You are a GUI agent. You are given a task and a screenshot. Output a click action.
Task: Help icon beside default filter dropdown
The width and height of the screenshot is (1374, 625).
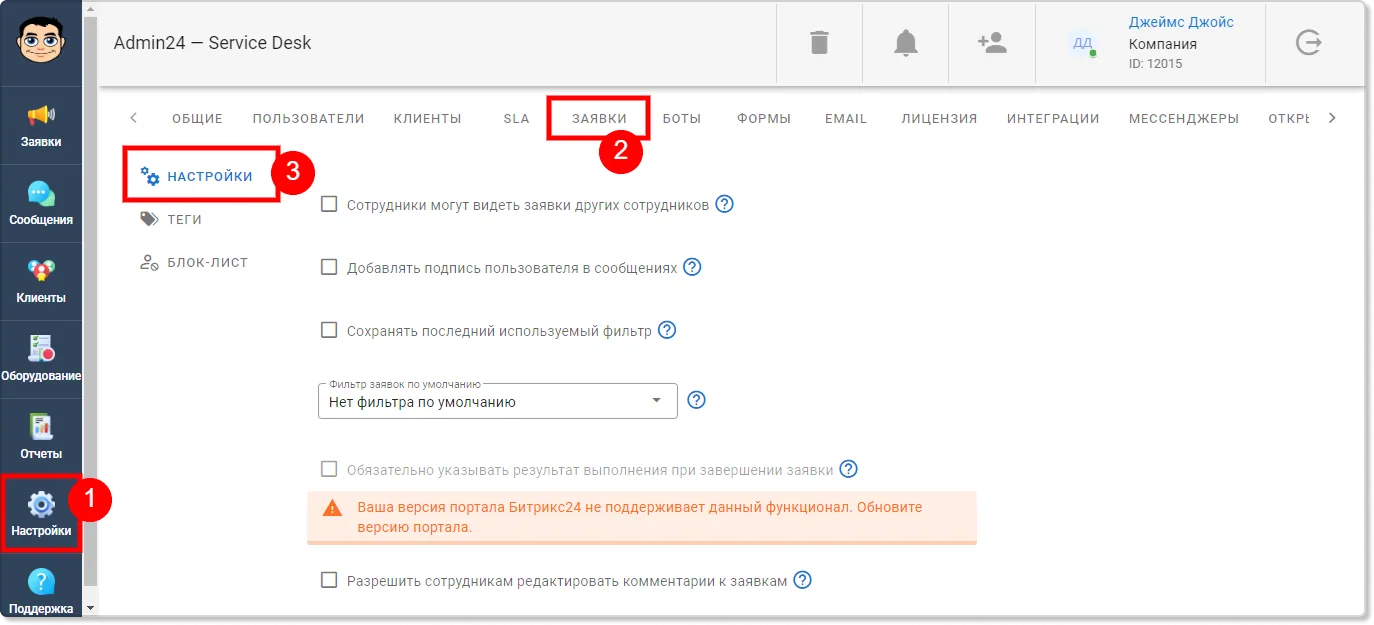tap(697, 400)
